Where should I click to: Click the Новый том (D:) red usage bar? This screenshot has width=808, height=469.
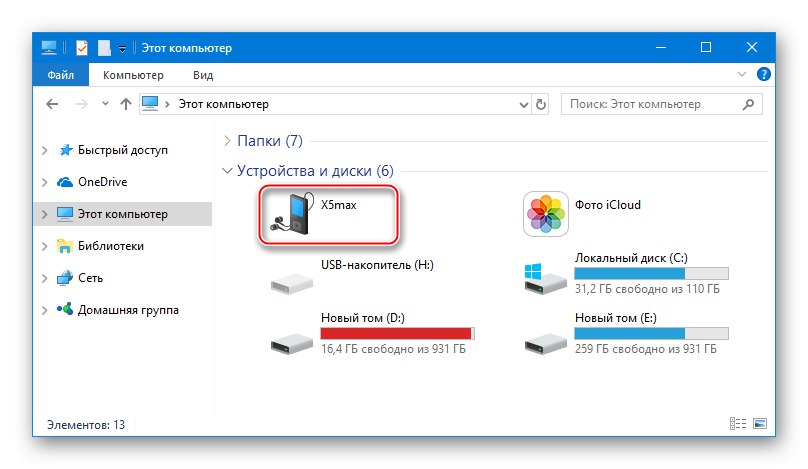(397, 333)
